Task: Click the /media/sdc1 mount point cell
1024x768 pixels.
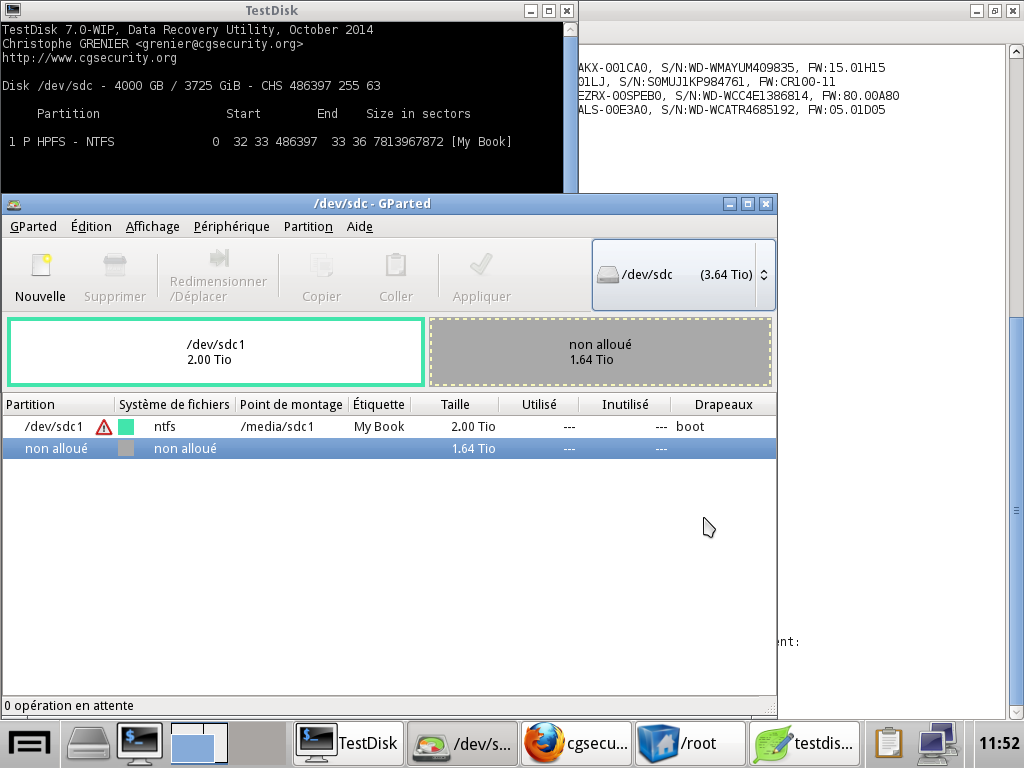Action: coord(278,427)
